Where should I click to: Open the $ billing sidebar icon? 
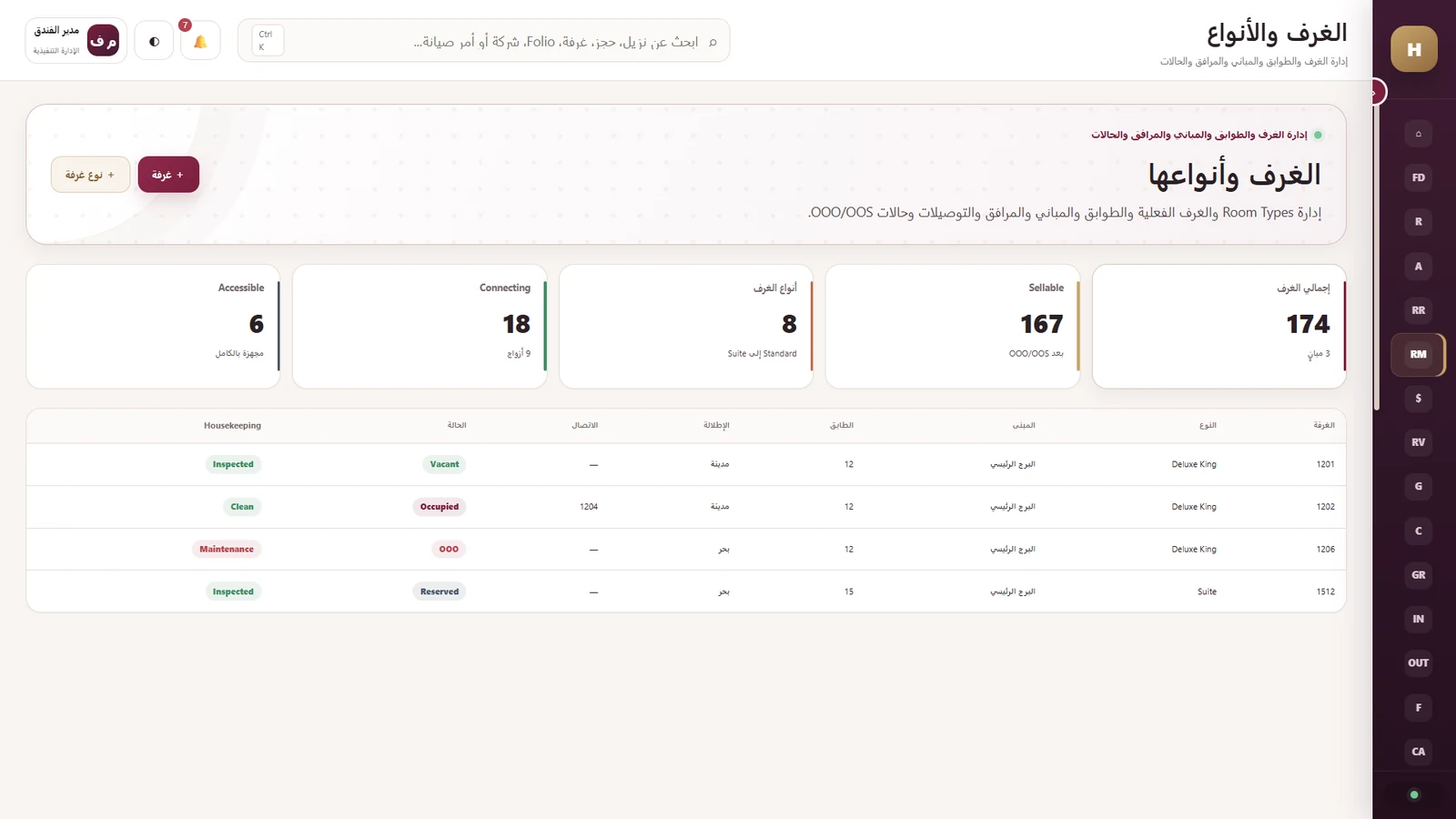click(1418, 399)
